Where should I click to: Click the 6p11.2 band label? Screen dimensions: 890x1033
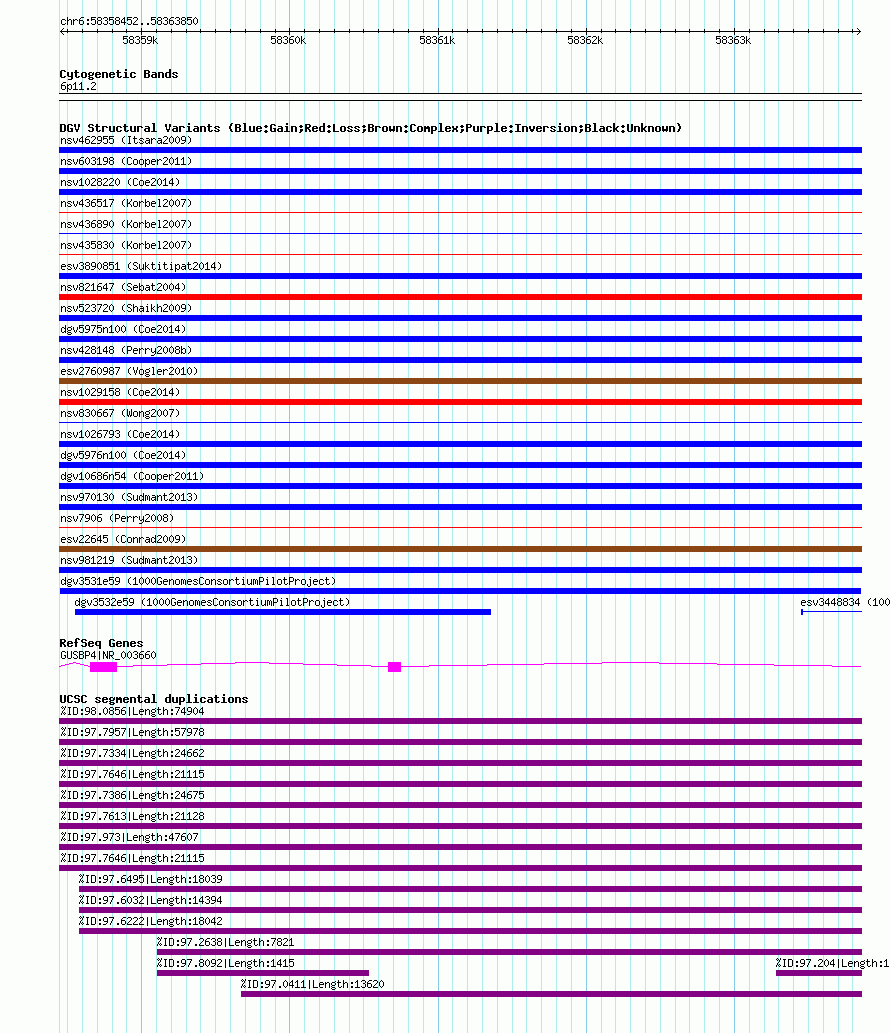[x=78, y=86]
